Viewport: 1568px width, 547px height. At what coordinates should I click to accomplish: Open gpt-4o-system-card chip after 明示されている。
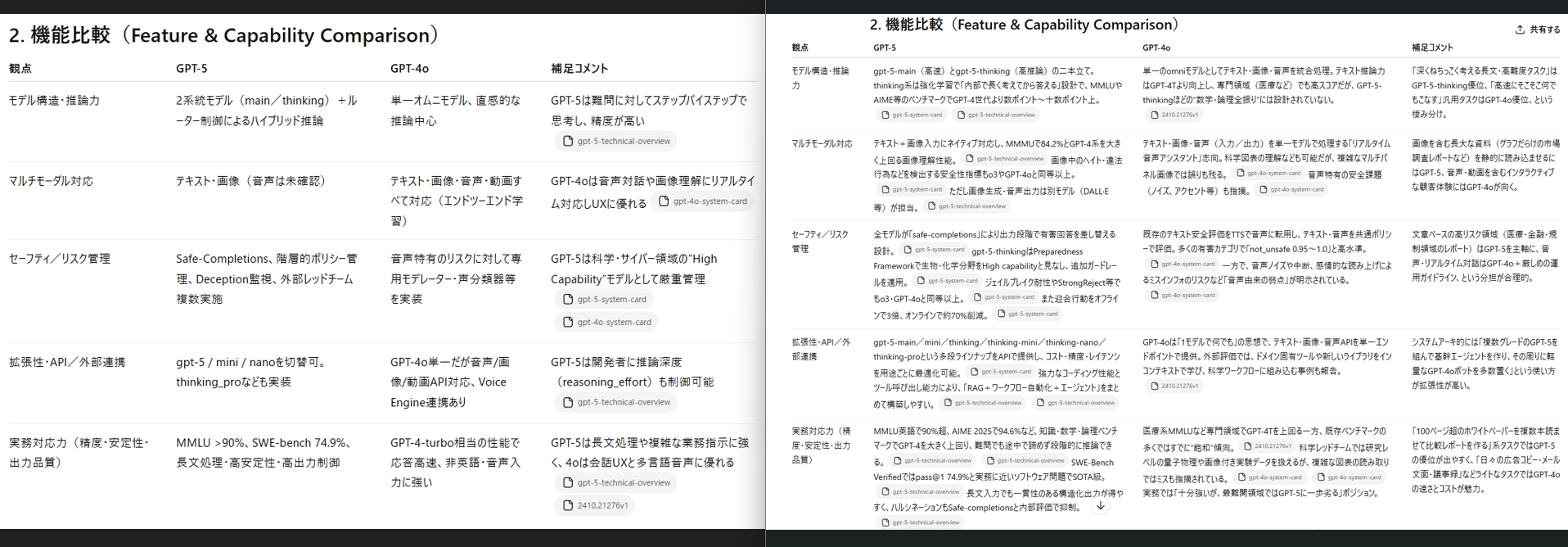[x=1182, y=296]
